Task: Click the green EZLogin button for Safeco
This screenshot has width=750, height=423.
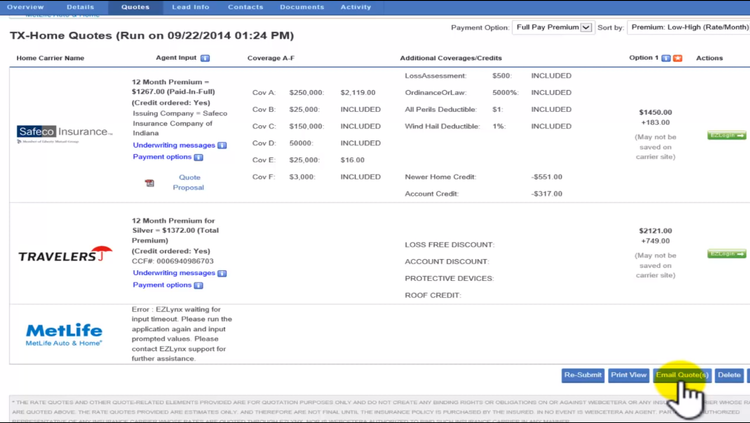Action: [726, 135]
